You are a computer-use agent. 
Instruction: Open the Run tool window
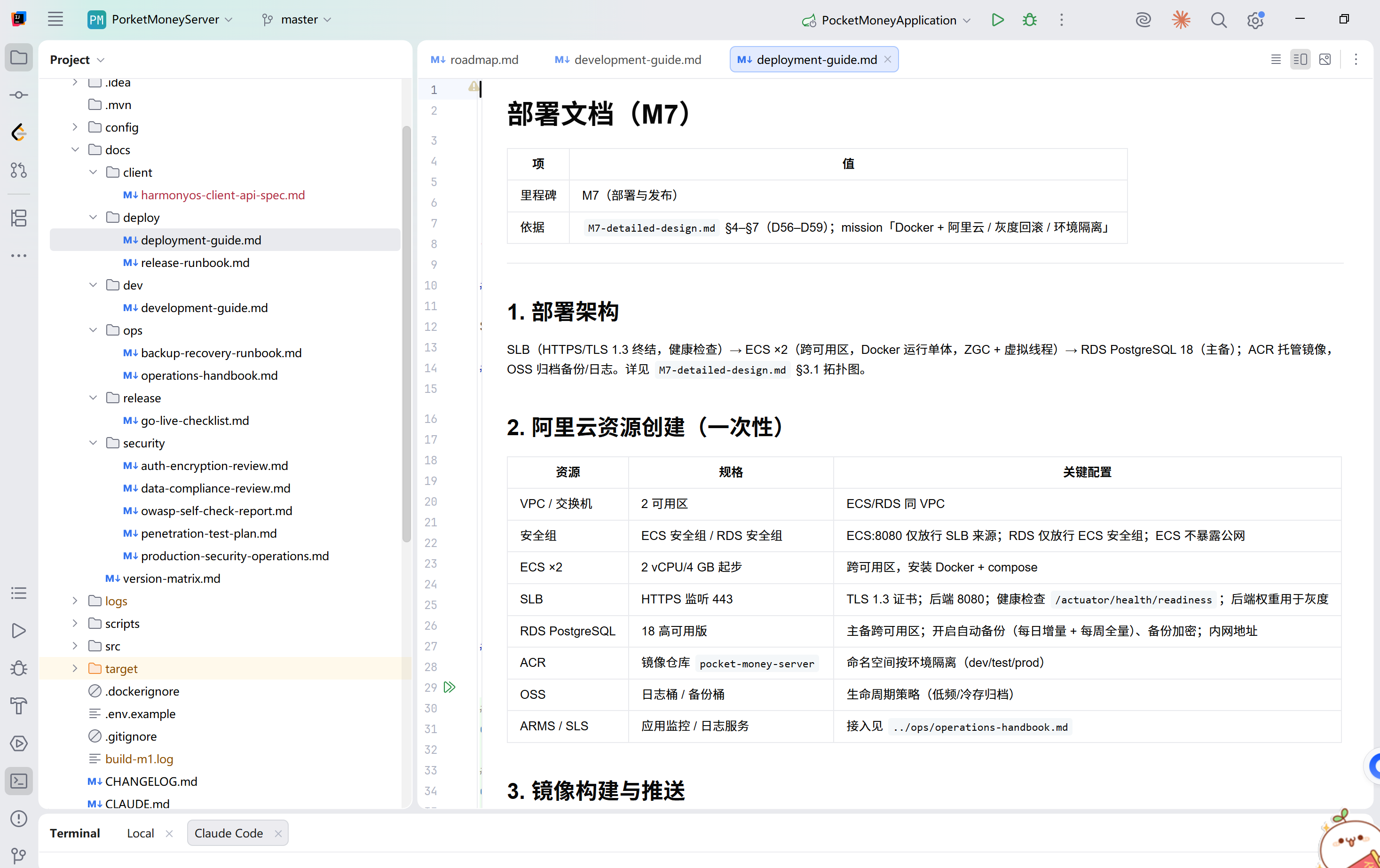19,631
